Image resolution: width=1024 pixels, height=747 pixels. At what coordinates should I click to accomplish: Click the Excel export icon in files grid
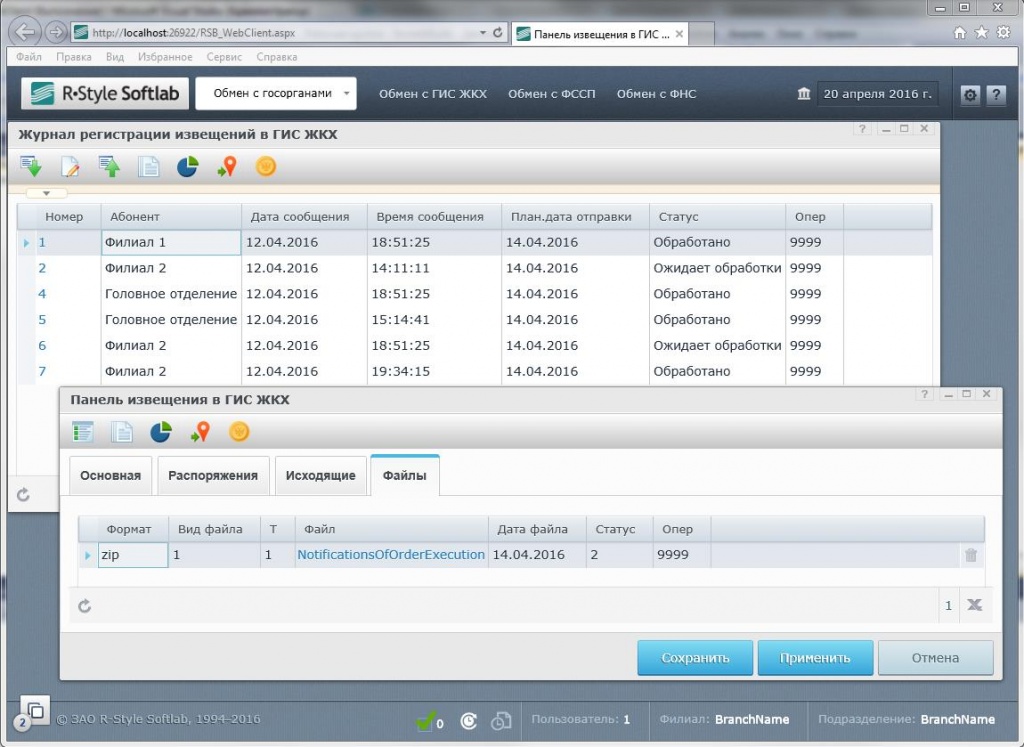tap(975, 605)
